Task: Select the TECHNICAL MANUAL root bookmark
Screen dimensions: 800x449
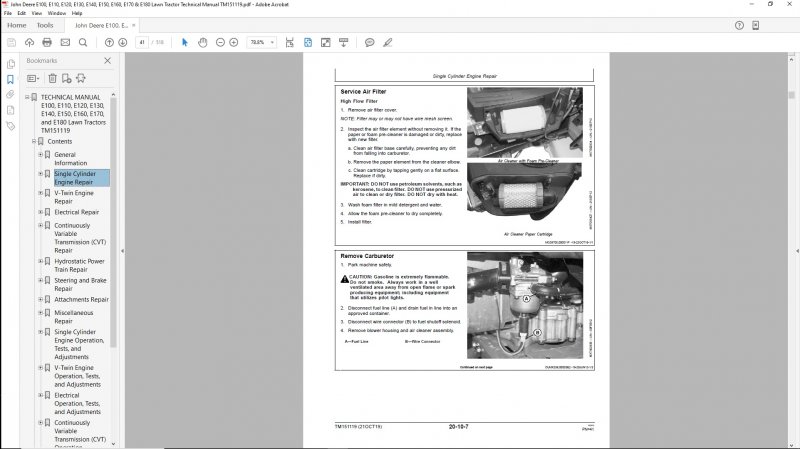Action: 73,114
